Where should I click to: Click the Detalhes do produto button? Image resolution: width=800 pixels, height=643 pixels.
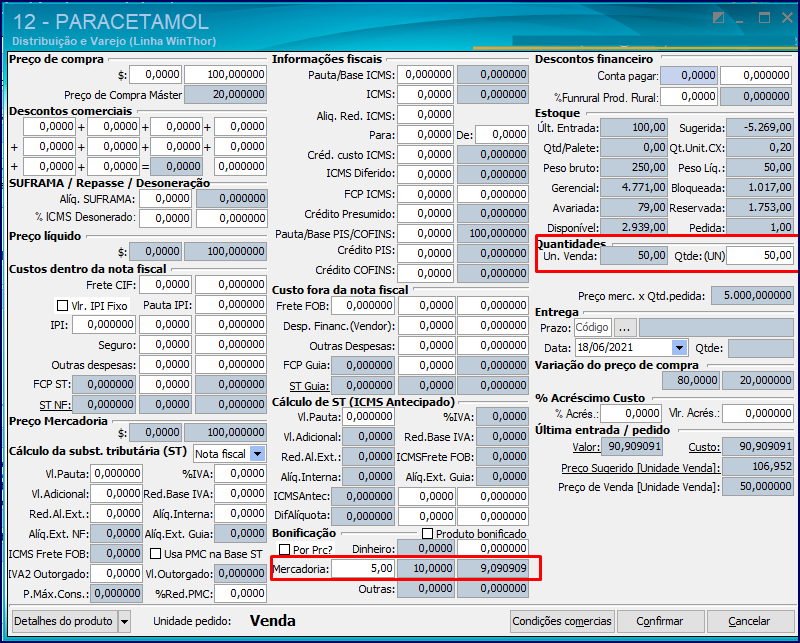coord(64,622)
